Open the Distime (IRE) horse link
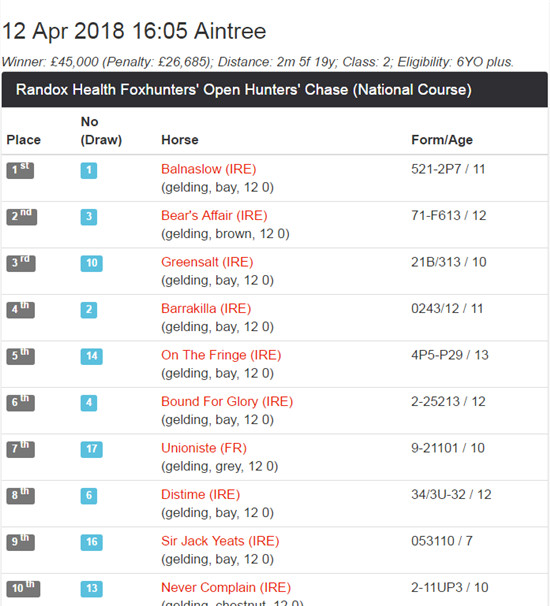This screenshot has height=606, width=550. click(201, 494)
